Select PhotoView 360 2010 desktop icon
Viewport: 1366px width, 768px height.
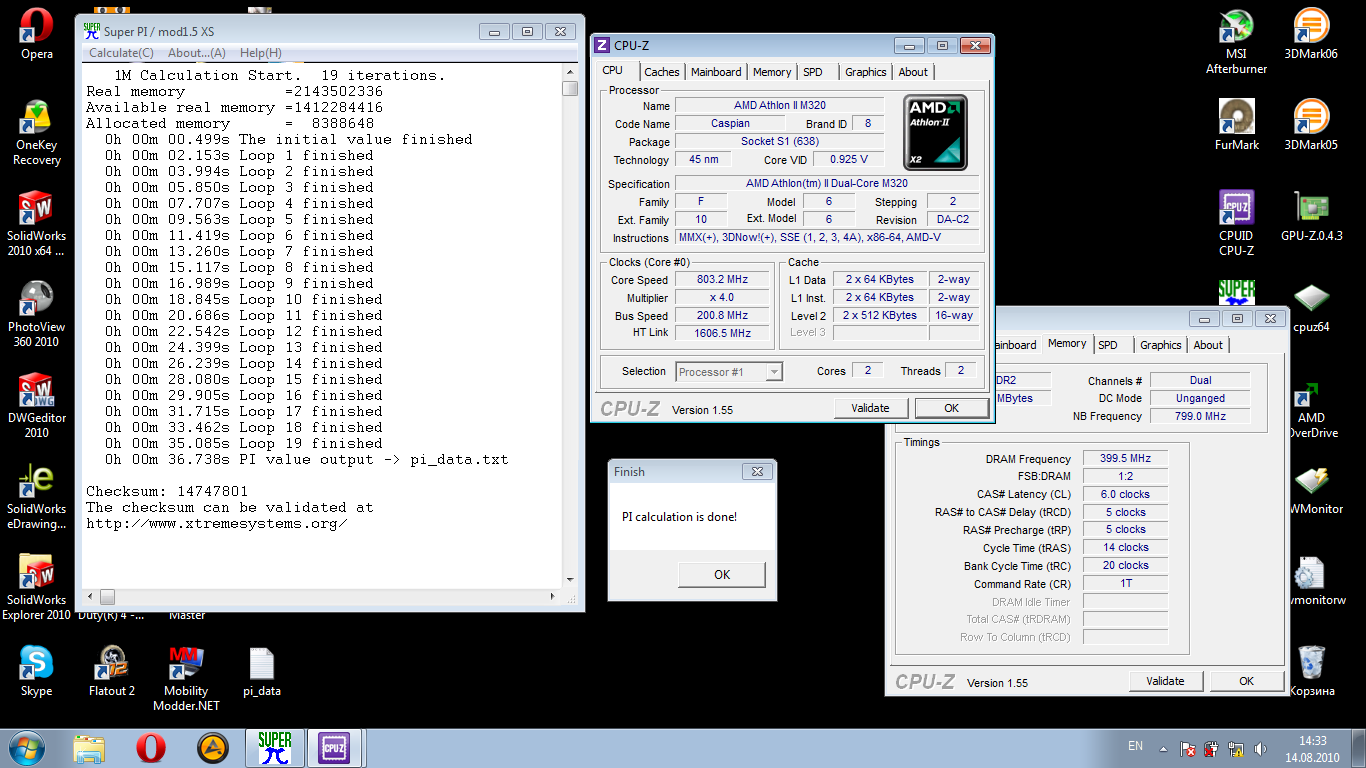tap(37, 314)
